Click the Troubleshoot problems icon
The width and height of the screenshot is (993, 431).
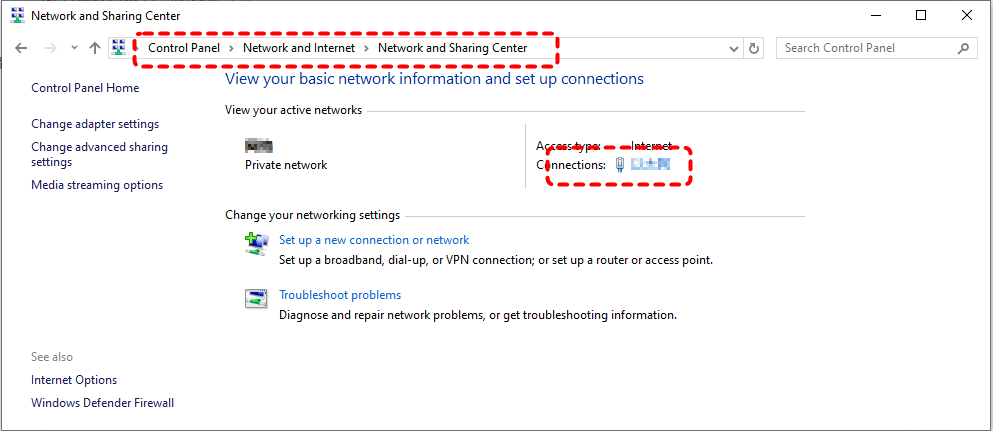(256, 297)
